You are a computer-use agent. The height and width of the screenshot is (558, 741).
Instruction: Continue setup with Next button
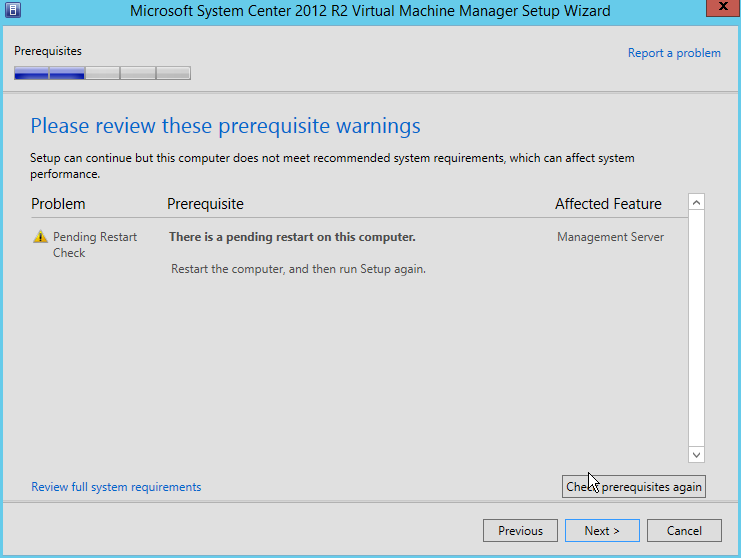click(602, 531)
